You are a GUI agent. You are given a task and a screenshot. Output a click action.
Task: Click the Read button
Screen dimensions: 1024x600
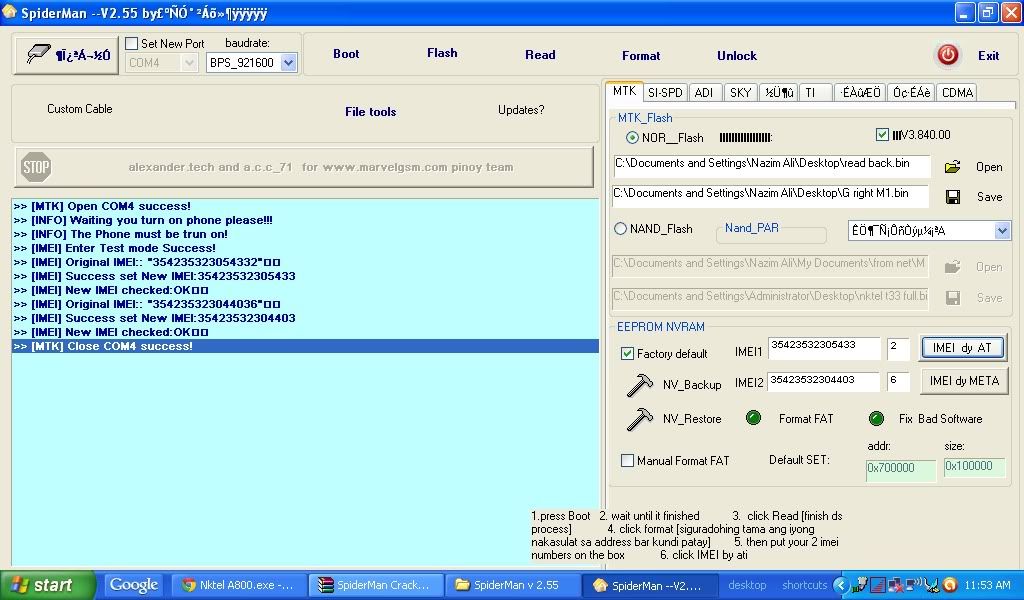click(540, 55)
